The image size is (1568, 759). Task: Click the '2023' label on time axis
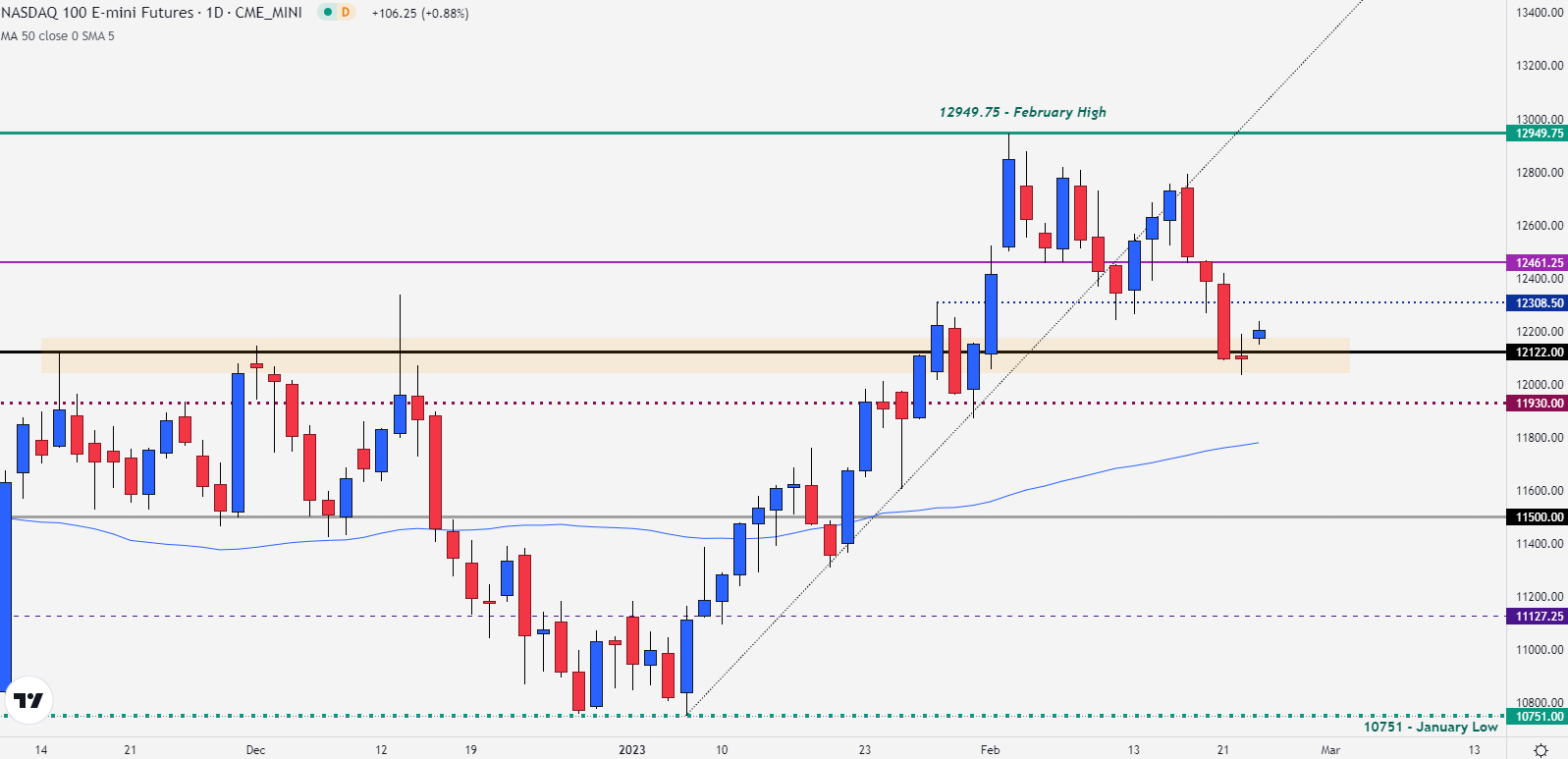pyautogui.click(x=632, y=750)
